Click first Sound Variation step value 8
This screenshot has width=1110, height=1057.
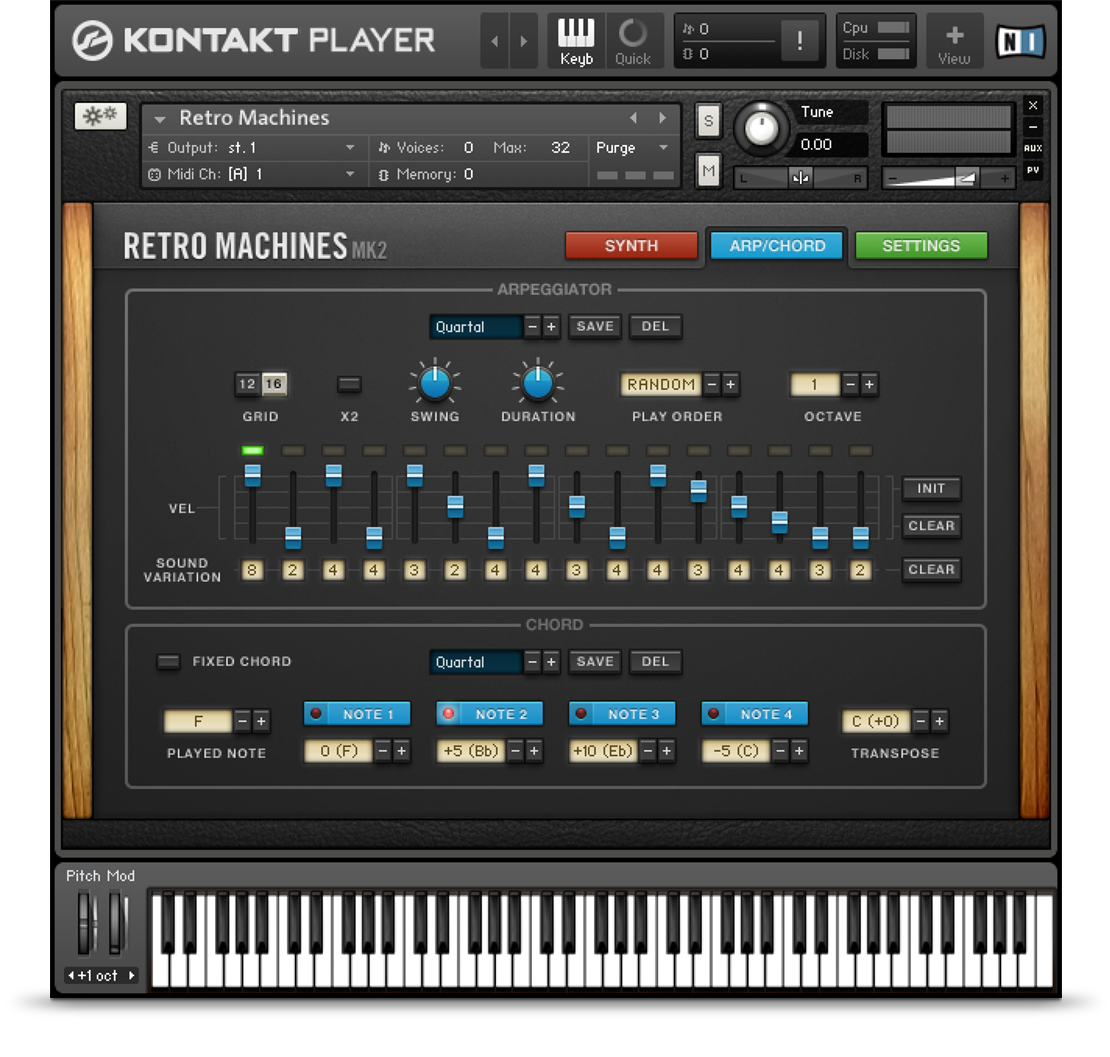pos(252,570)
